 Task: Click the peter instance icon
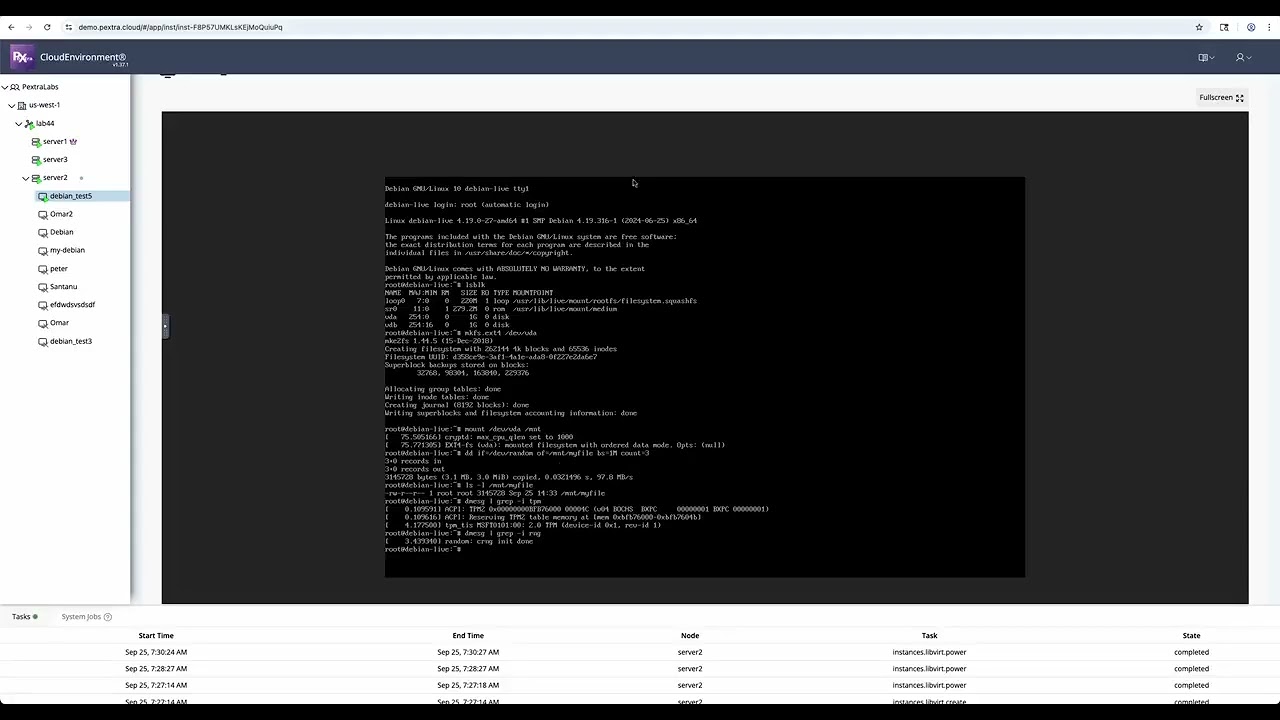pos(43,269)
